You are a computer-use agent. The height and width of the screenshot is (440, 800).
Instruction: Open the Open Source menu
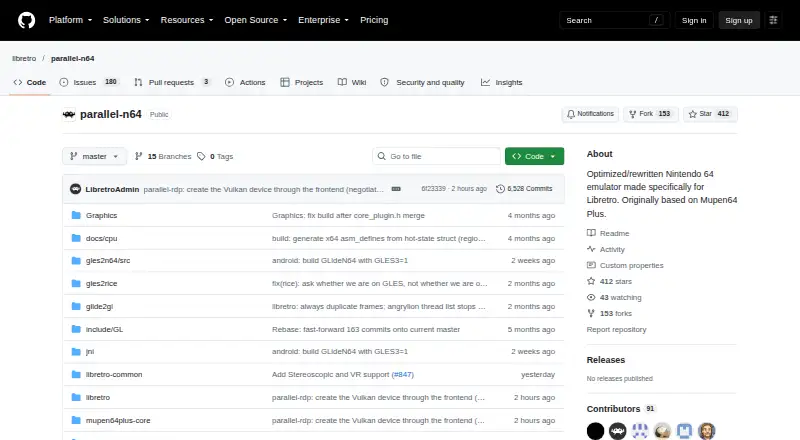pyautogui.click(x=256, y=20)
